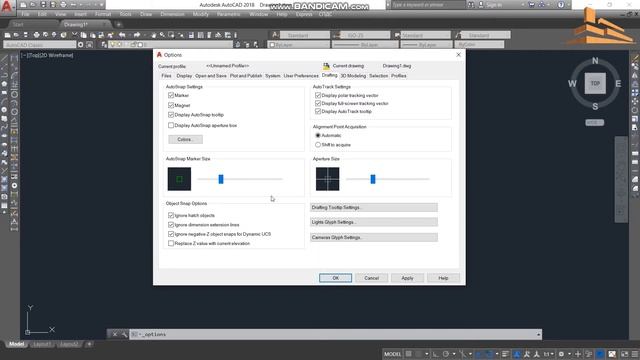
Task: Click the status bar customization menu icon
Action: (x=634, y=354)
